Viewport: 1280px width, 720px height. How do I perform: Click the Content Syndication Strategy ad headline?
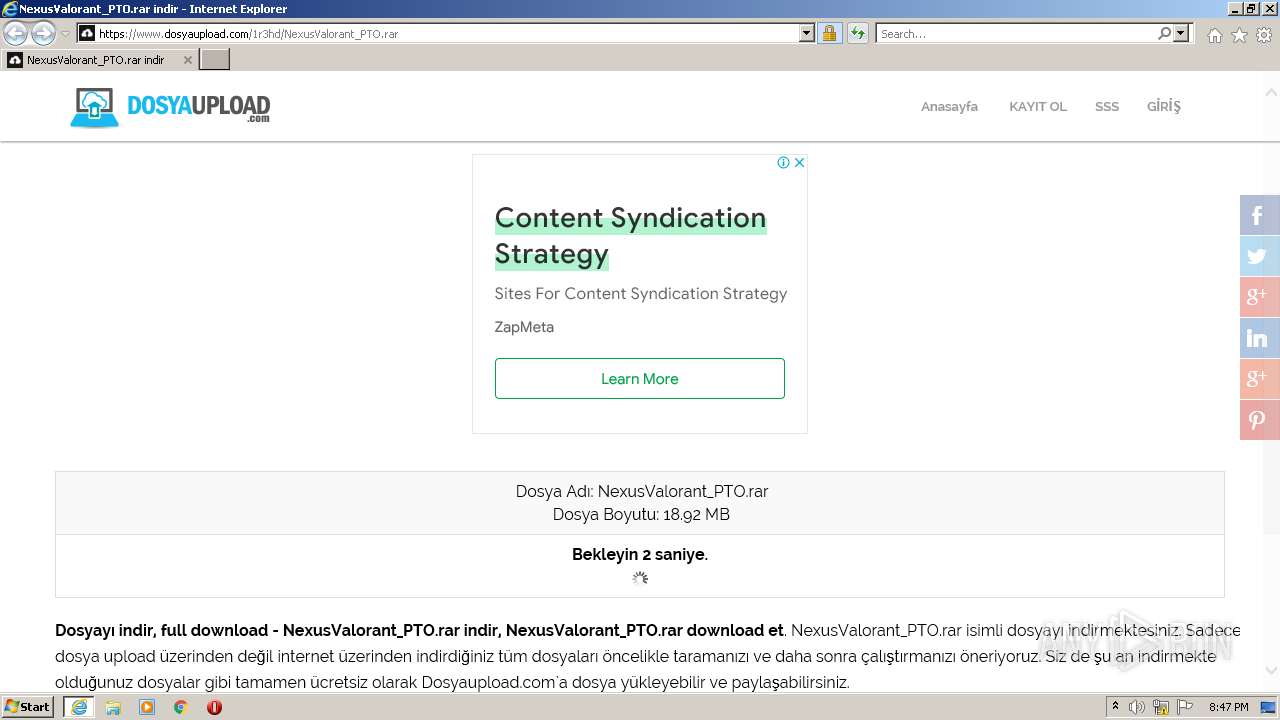click(x=630, y=236)
